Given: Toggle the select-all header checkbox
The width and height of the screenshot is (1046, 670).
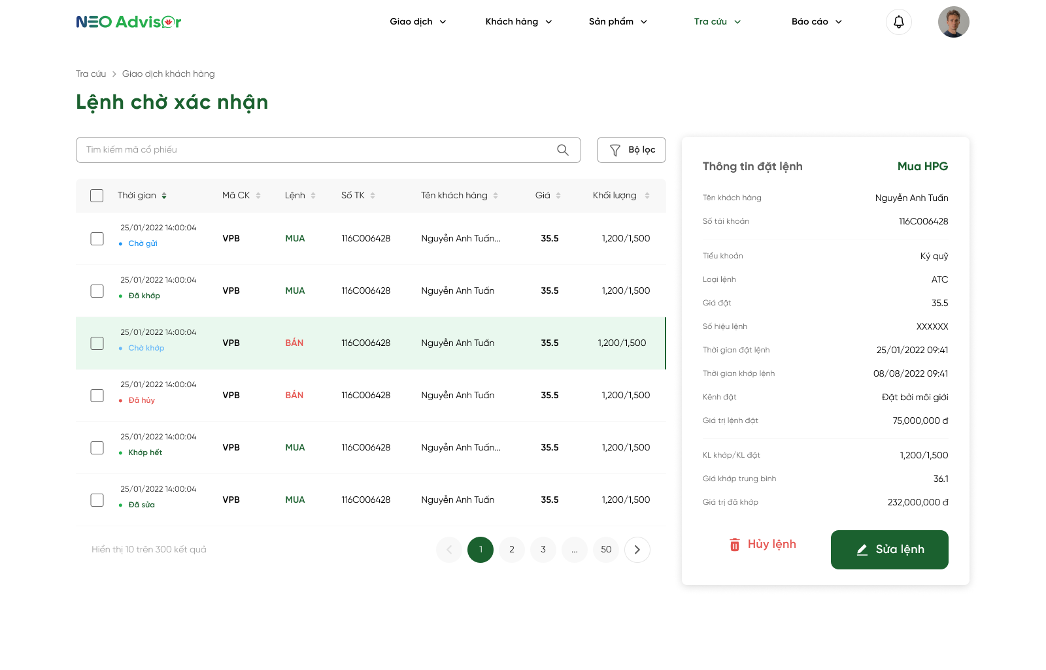Looking at the screenshot, I should (97, 196).
